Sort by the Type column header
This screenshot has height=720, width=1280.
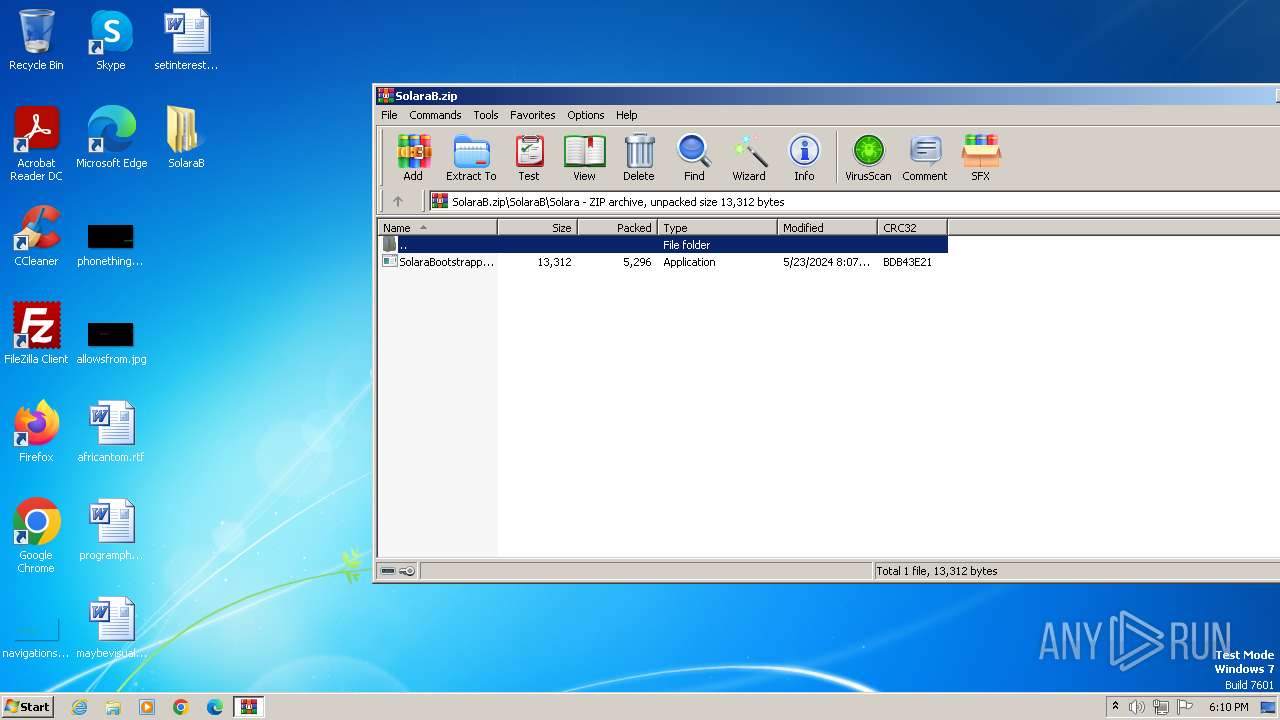point(718,228)
